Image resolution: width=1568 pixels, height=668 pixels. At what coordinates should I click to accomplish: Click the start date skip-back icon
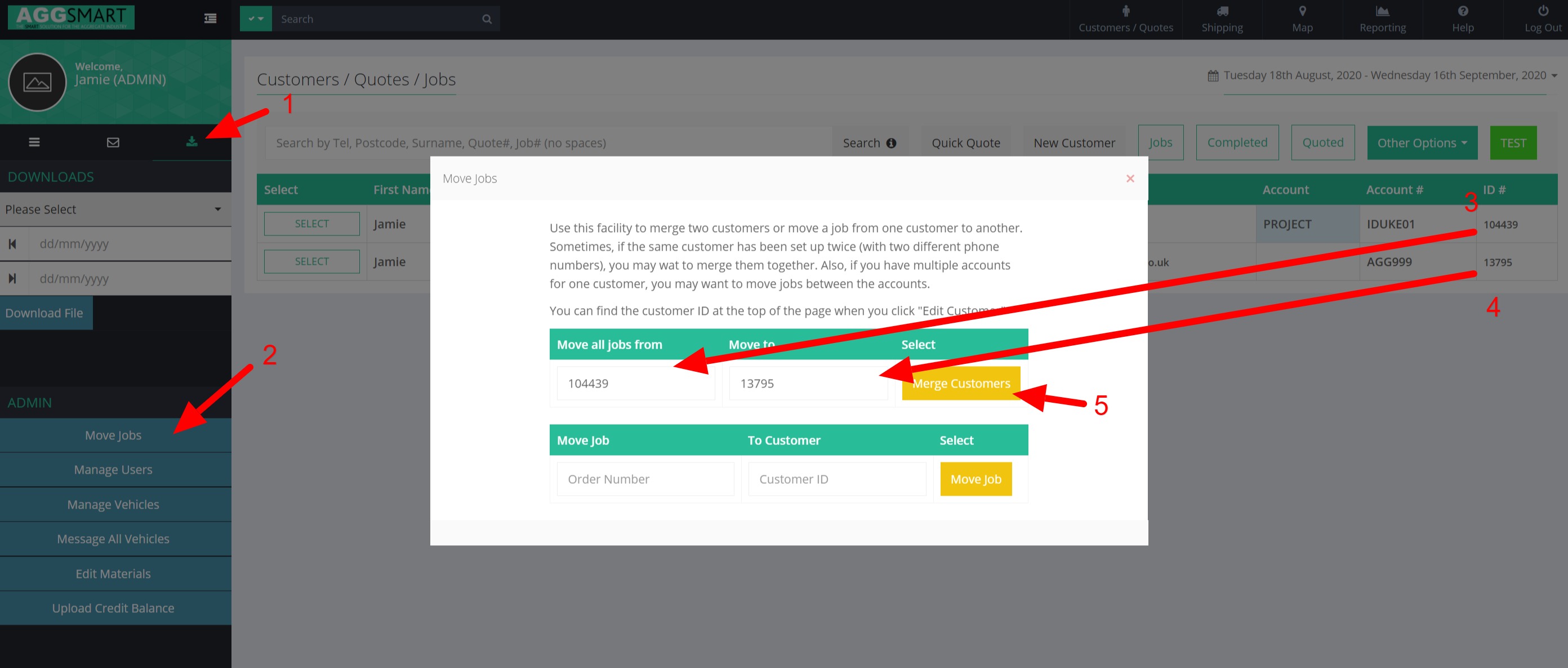click(x=12, y=244)
